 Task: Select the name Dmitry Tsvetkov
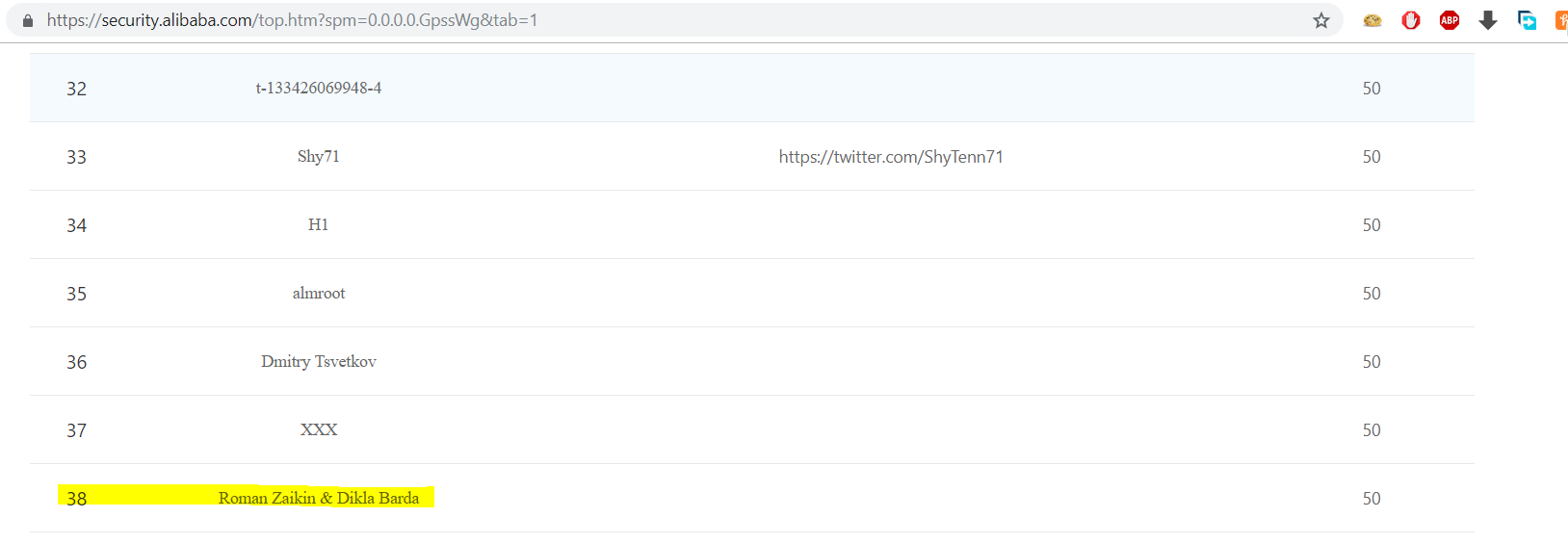pos(319,362)
